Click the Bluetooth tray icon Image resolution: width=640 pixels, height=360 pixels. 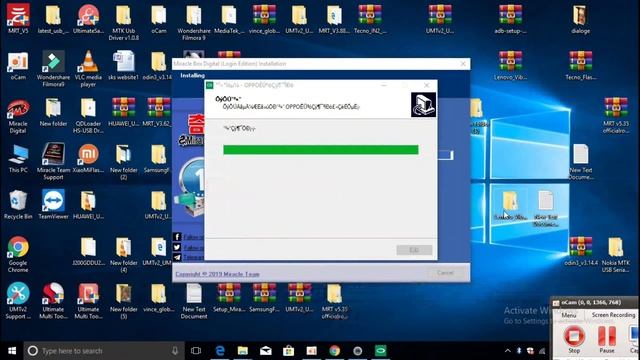coord(519,351)
